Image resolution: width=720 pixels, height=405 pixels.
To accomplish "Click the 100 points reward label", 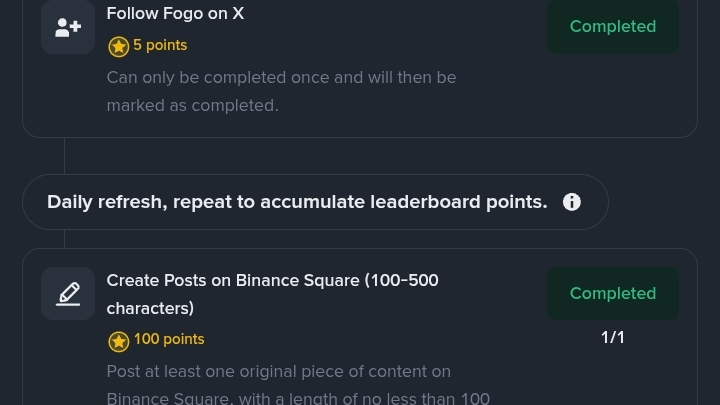I will pos(169,340).
